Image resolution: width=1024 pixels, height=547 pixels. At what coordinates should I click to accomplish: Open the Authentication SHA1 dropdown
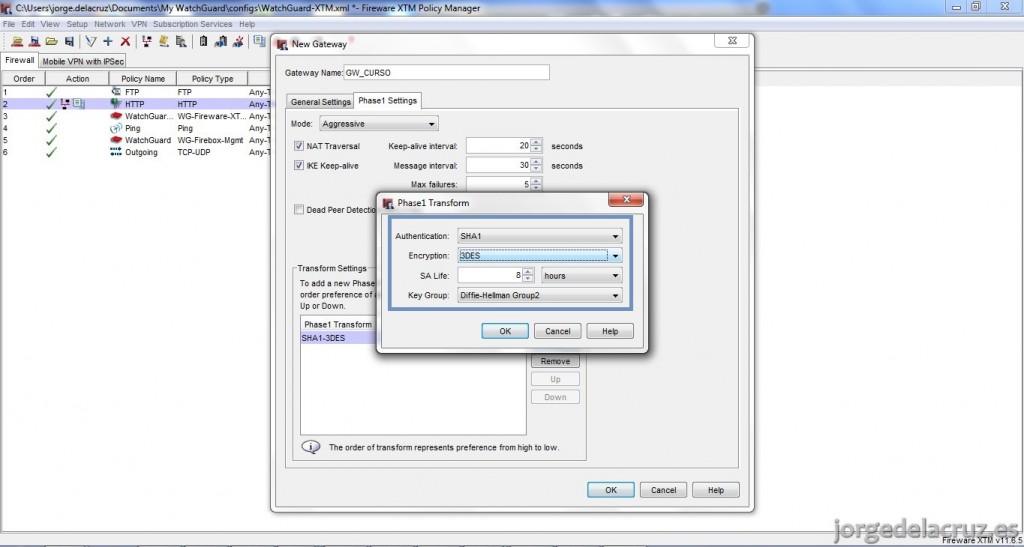539,236
